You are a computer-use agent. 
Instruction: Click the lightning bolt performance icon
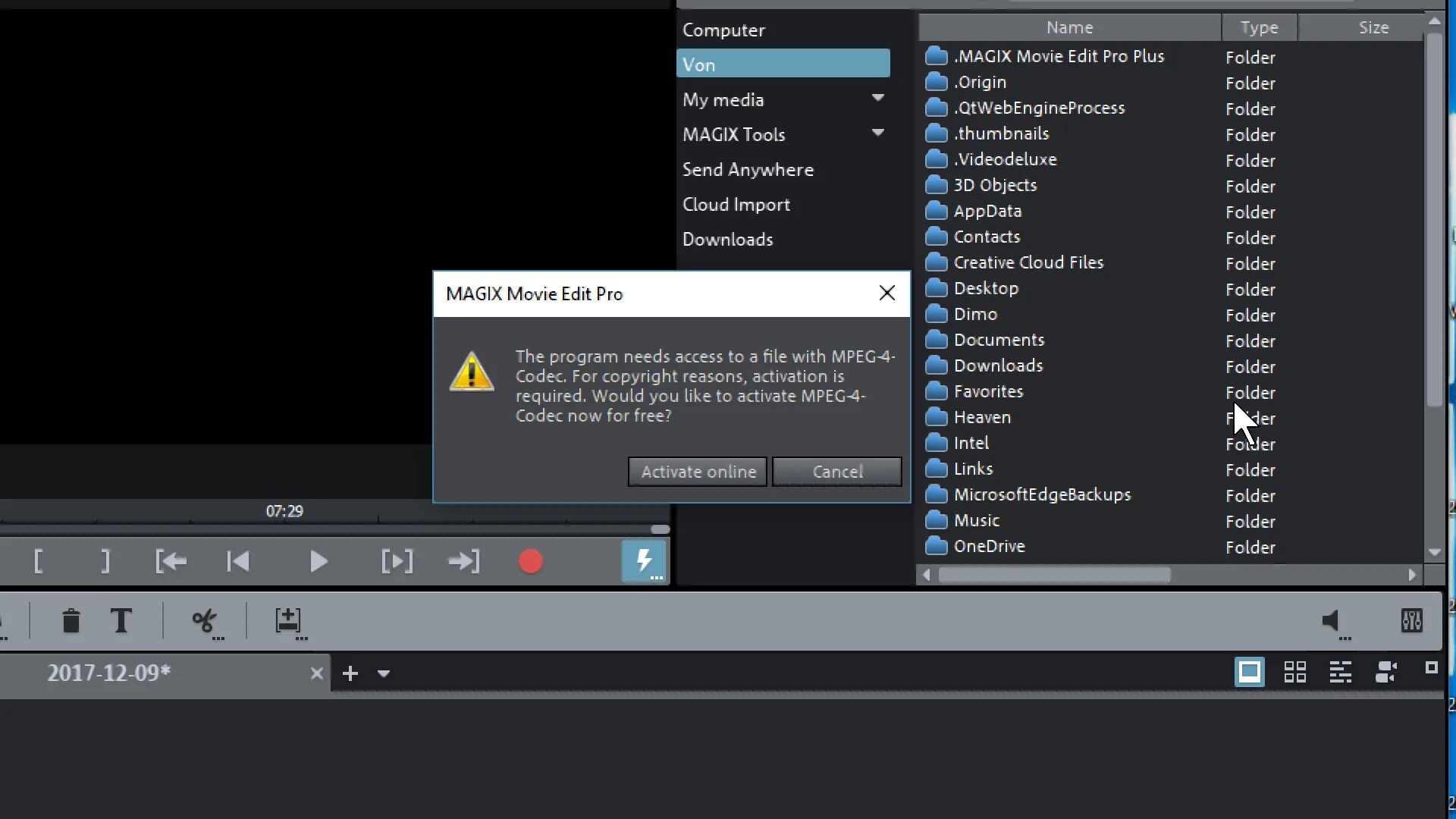644,561
